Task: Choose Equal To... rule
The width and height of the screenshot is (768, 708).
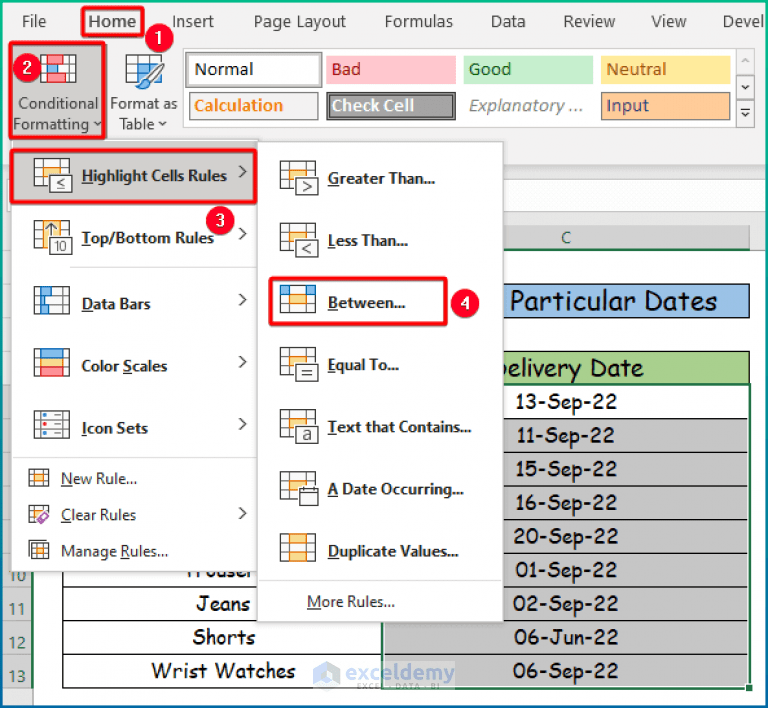Action: tap(381, 365)
